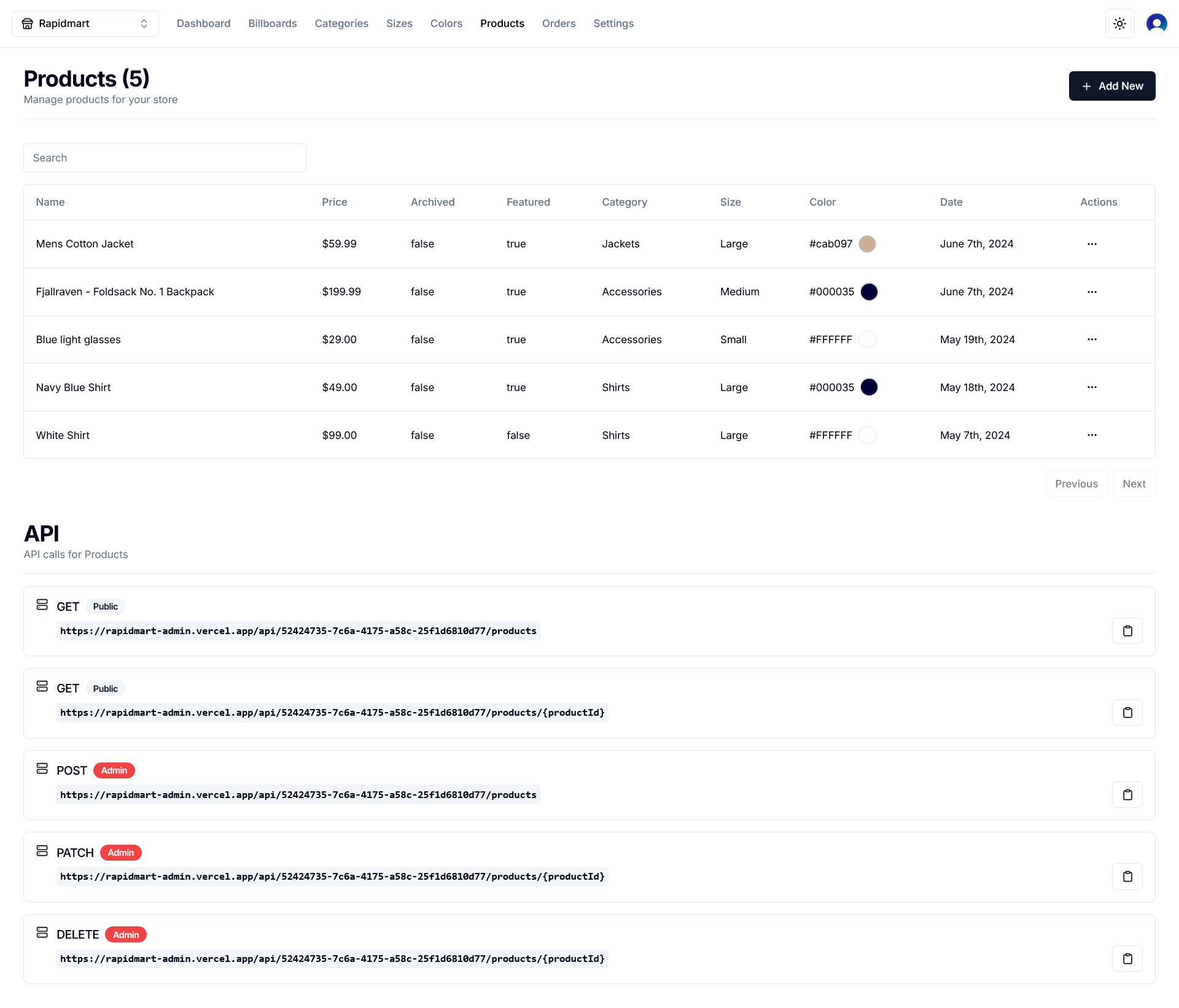This screenshot has width=1179, height=1008.
Task: Go to the Settings page
Action: click(613, 23)
